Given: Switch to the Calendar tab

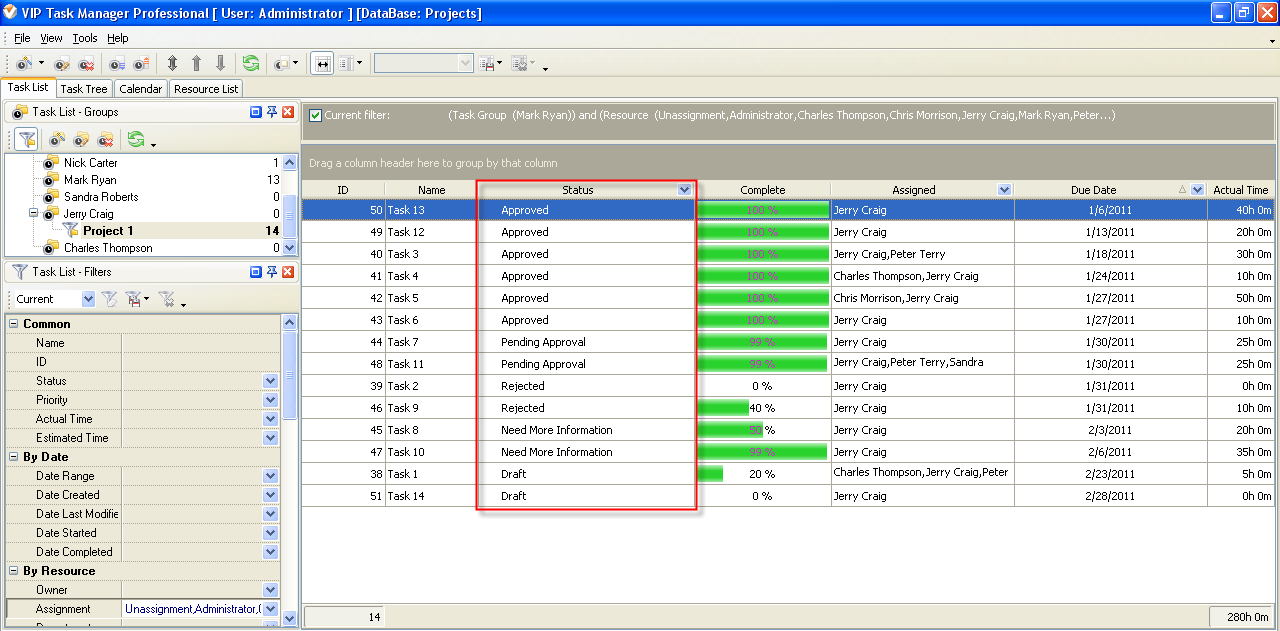Looking at the screenshot, I should pos(140,89).
